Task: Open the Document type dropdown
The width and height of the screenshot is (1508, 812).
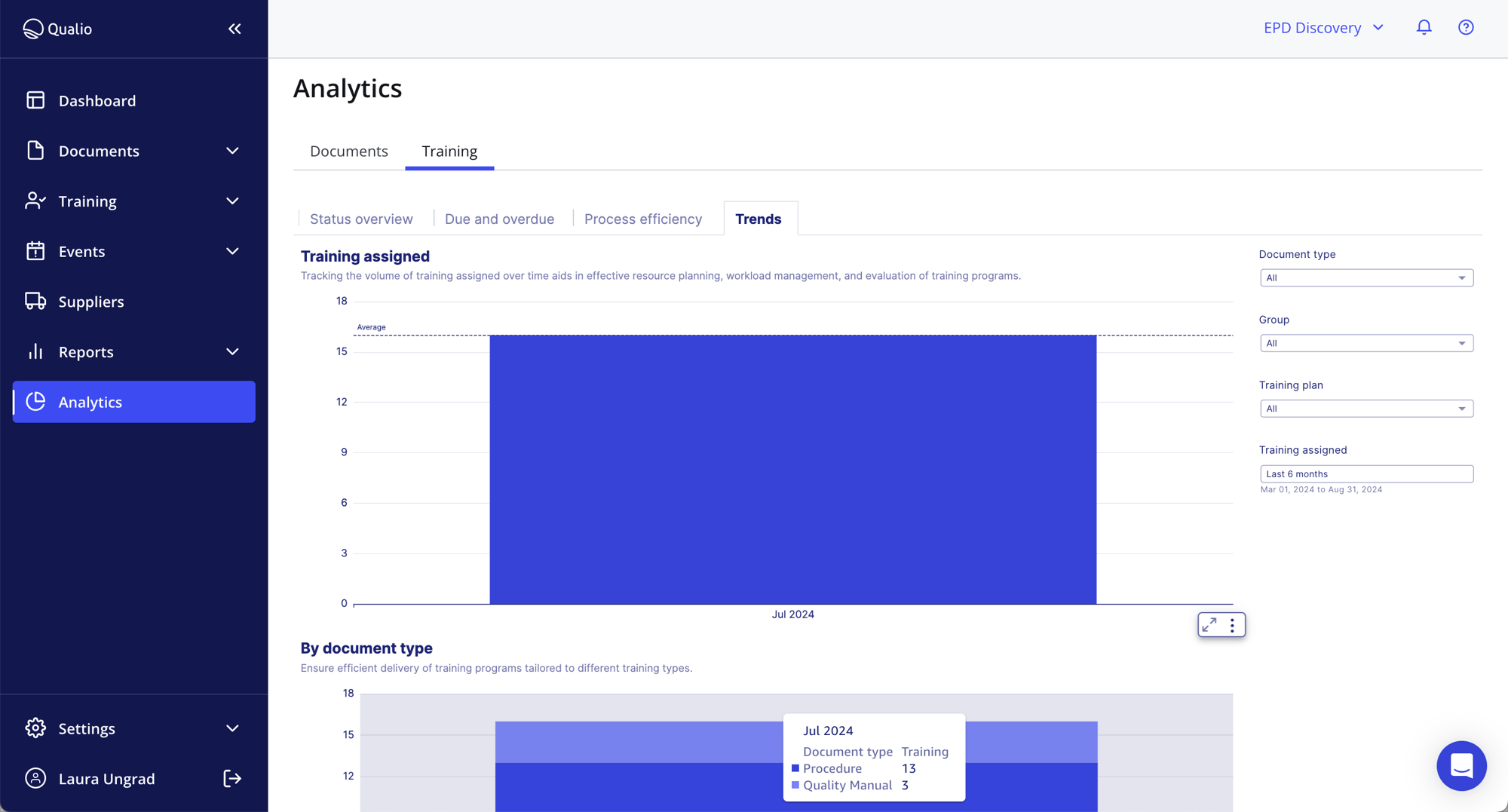Action: pyautogui.click(x=1365, y=277)
